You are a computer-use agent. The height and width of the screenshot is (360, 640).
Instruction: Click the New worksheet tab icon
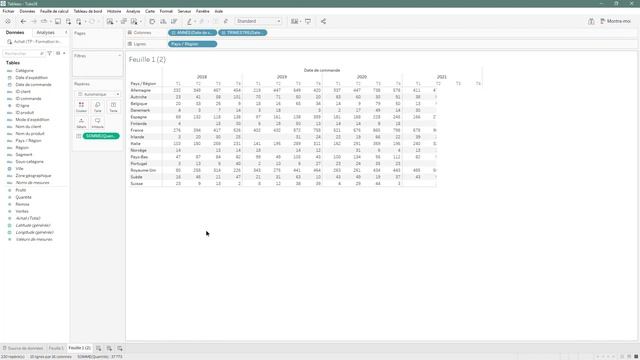coord(99,348)
